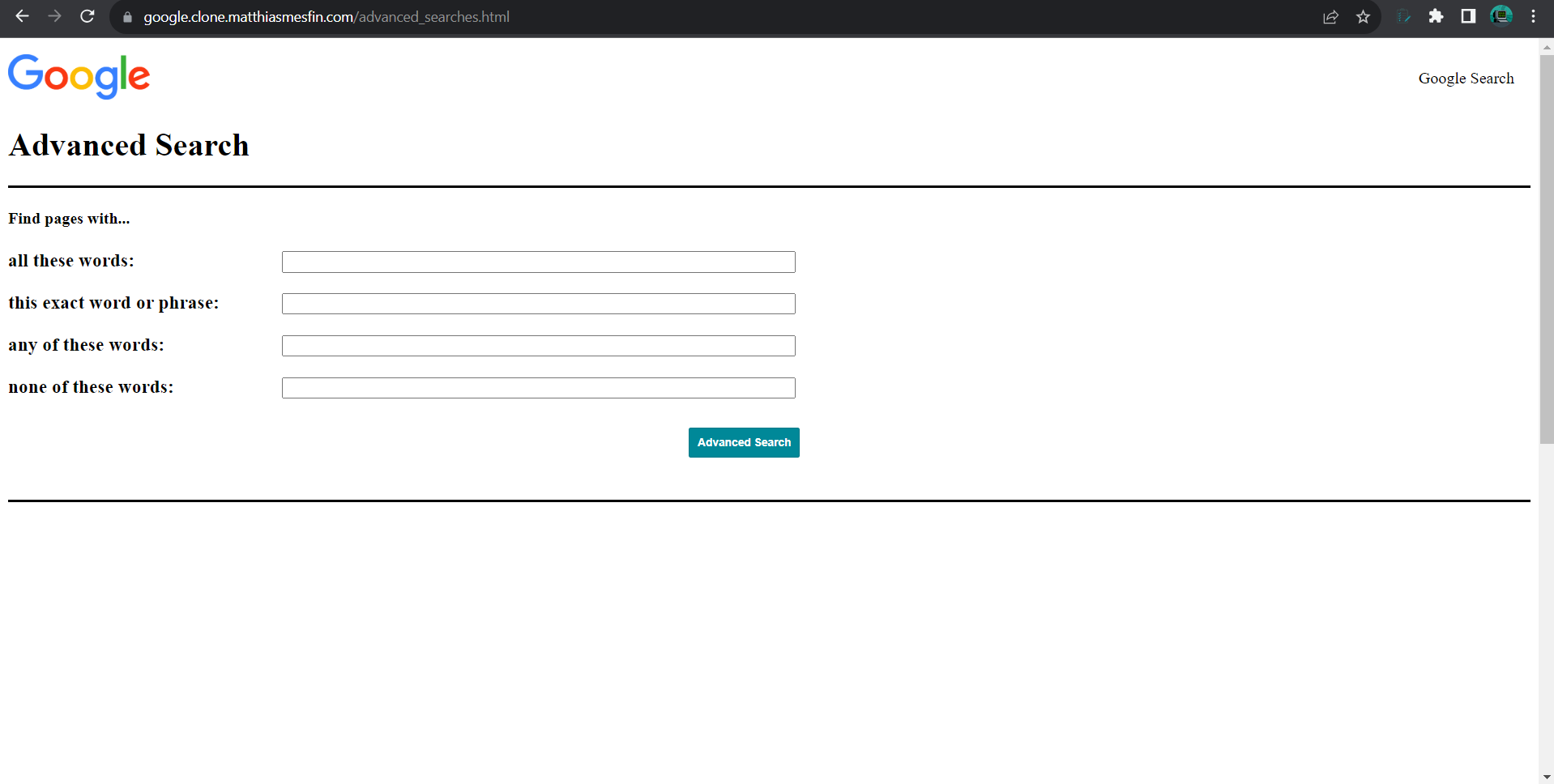Open the extensions puzzle icon
Image resolution: width=1554 pixels, height=784 pixels.
[x=1436, y=16]
